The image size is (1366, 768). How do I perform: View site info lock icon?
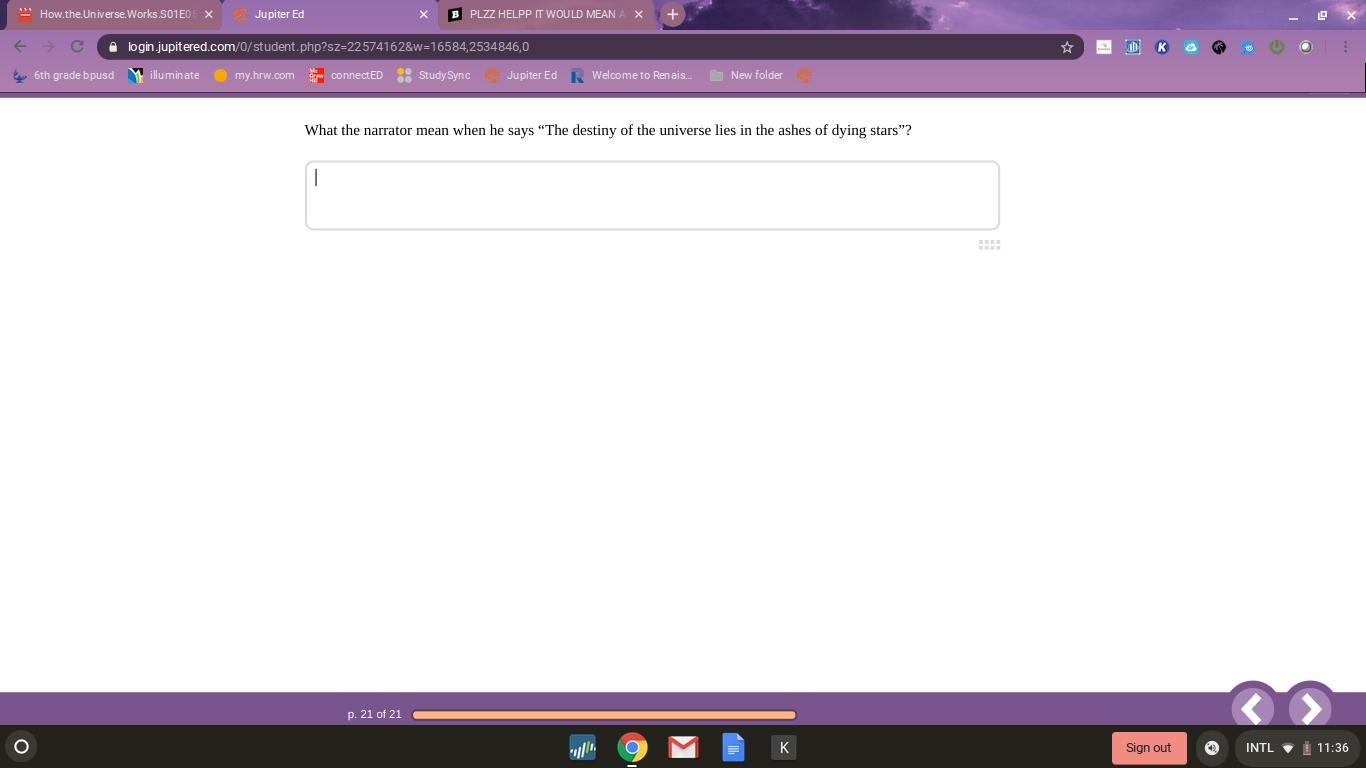[113, 47]
